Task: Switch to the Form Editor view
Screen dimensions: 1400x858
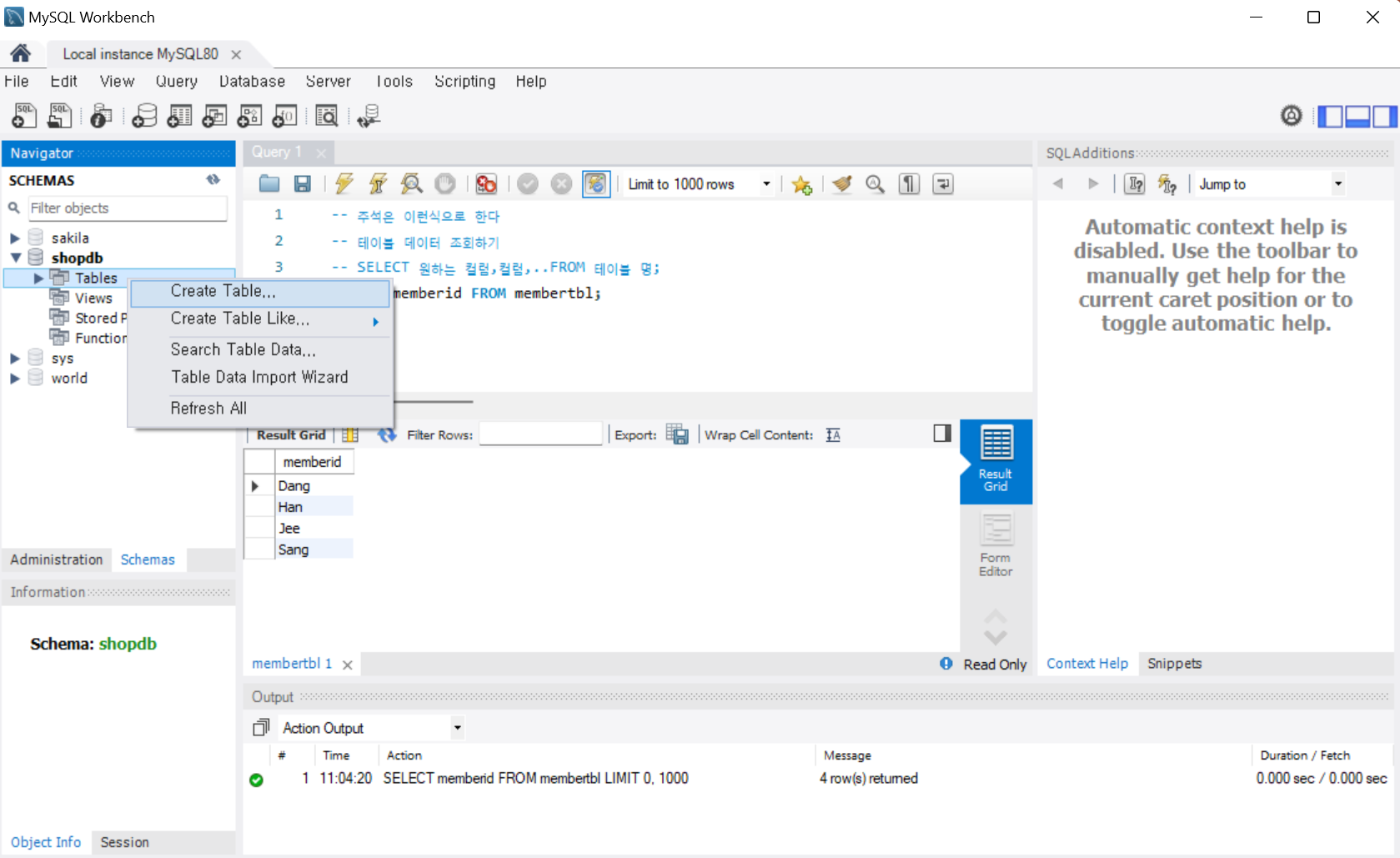Action: point(996,545)
